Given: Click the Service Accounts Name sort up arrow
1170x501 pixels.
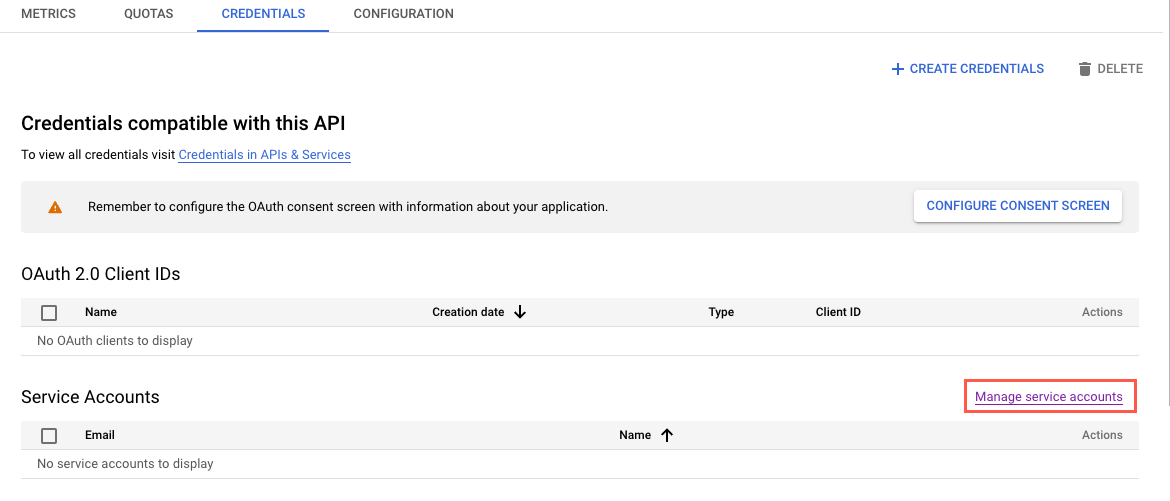Looking at the screenshot, I should (667, 435).
